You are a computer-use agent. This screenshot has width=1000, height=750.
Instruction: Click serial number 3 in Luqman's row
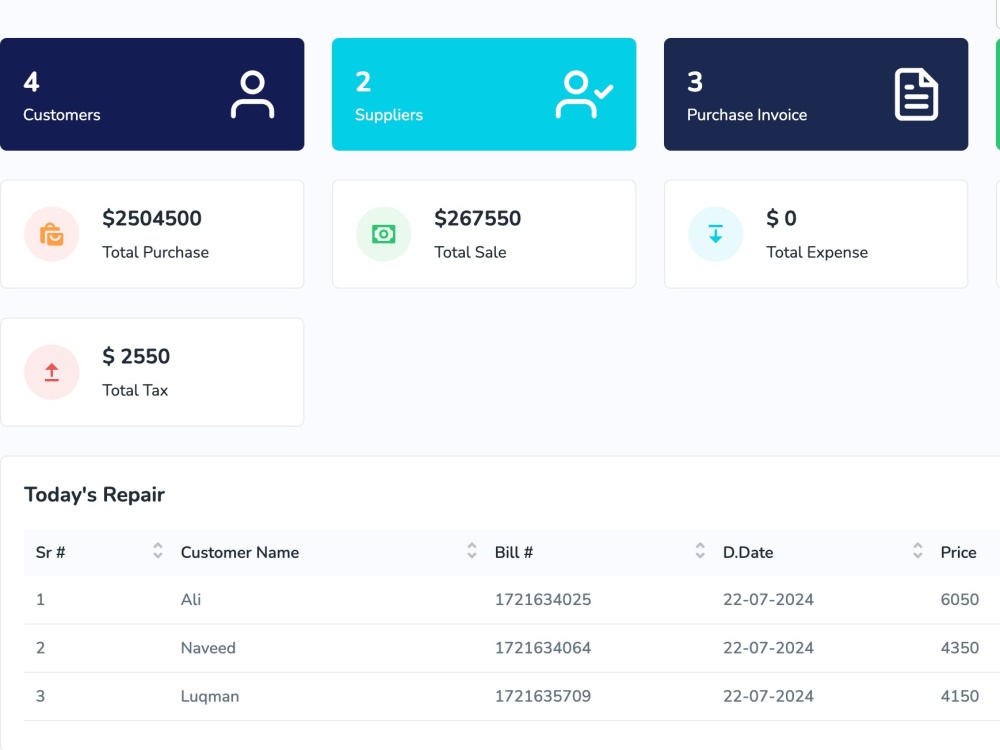tap(40, 696)
